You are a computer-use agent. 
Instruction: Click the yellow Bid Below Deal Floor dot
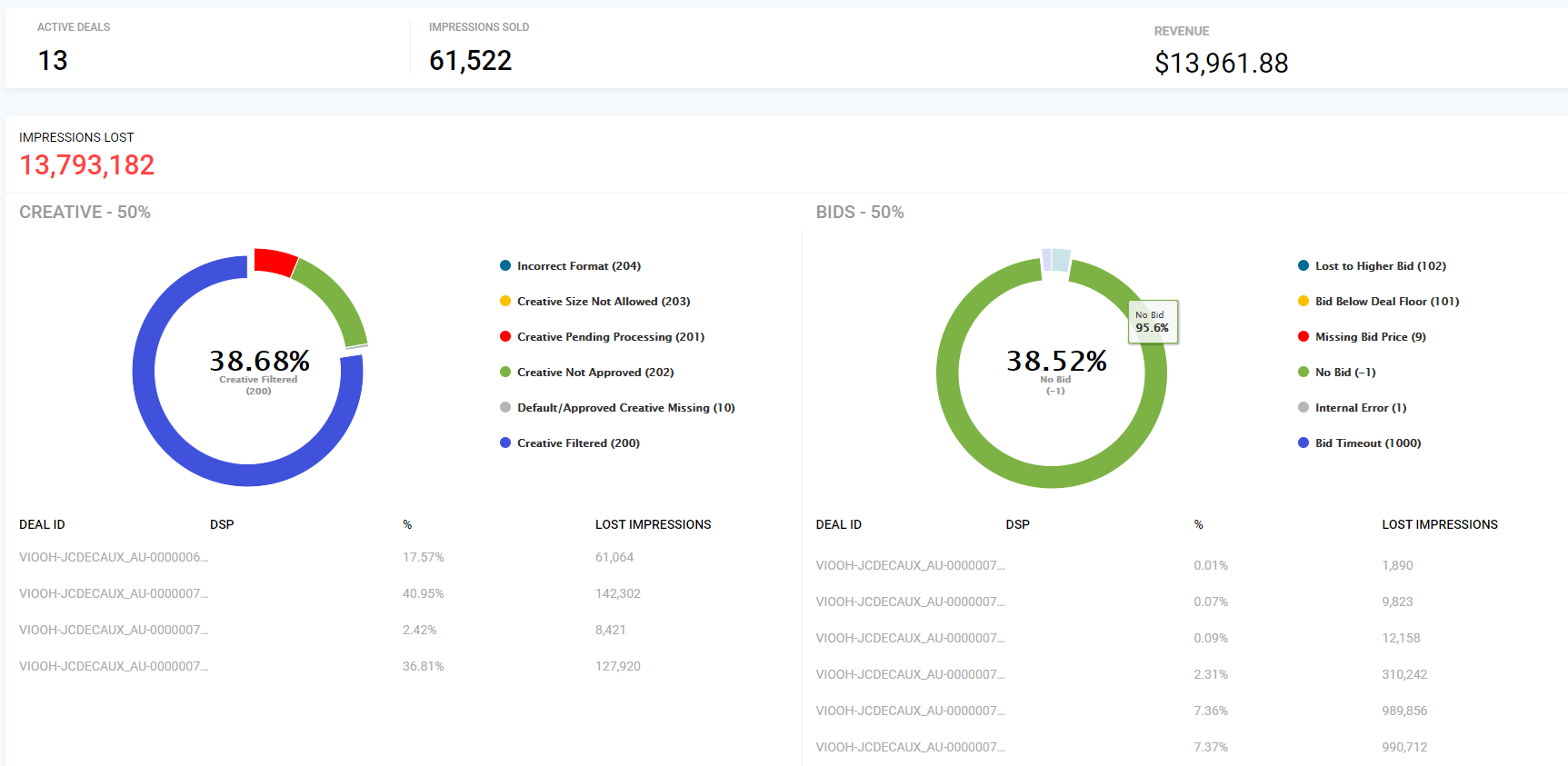coord(1303,302)
